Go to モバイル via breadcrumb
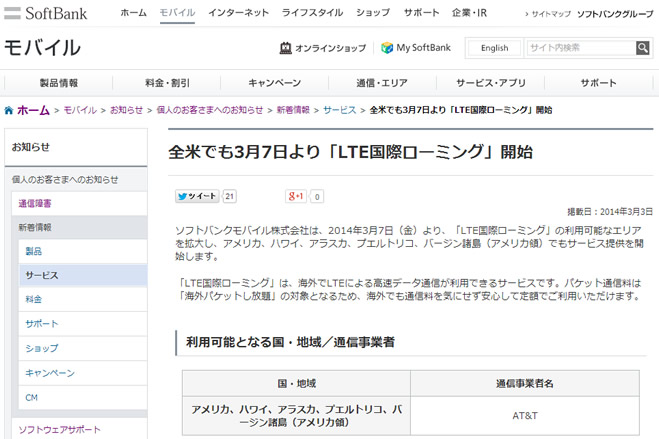 (x=80, y=110)
